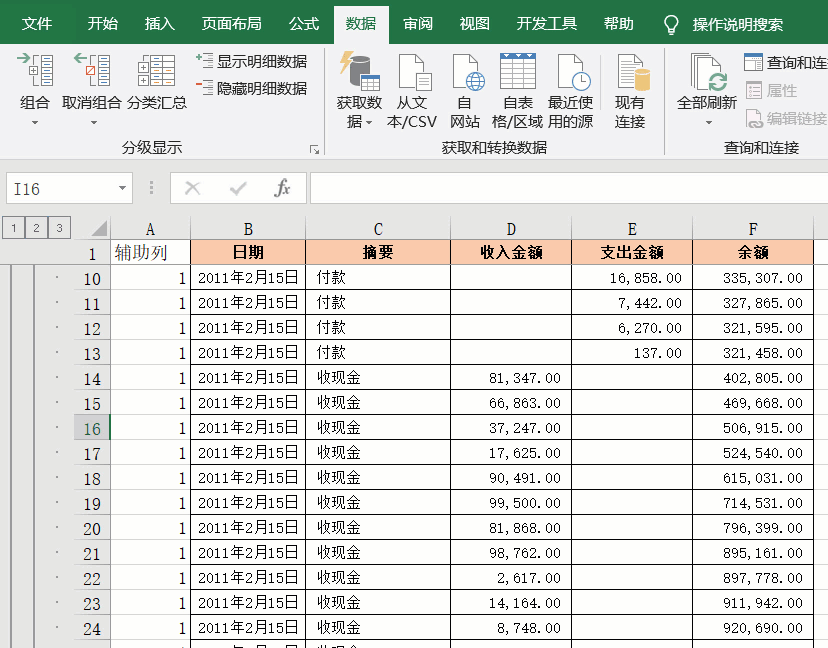Click outline level 2 button
The width and height of the screenshot is (828, 648).
click(36, 228)
